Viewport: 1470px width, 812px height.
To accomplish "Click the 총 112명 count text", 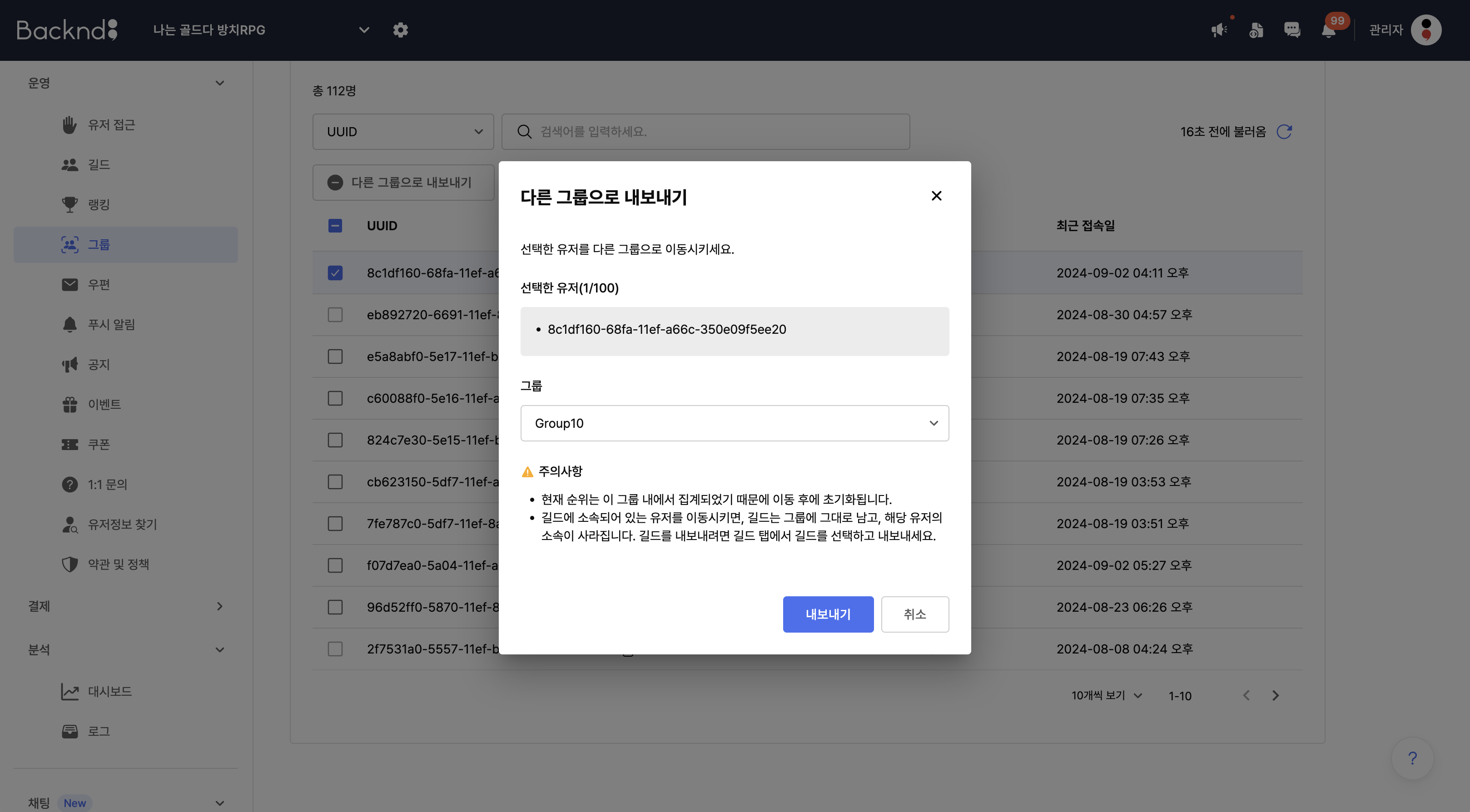I will tap(334, 91).
